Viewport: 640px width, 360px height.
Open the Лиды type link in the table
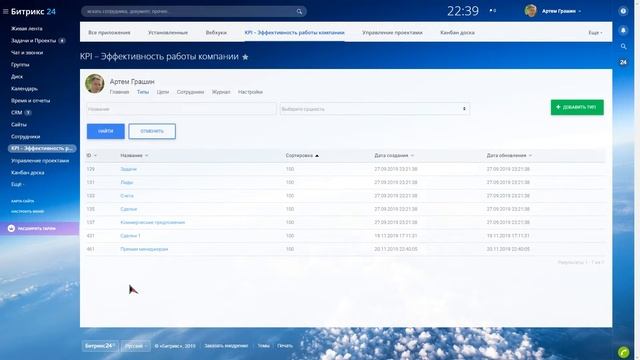click(x=127, y=182)
